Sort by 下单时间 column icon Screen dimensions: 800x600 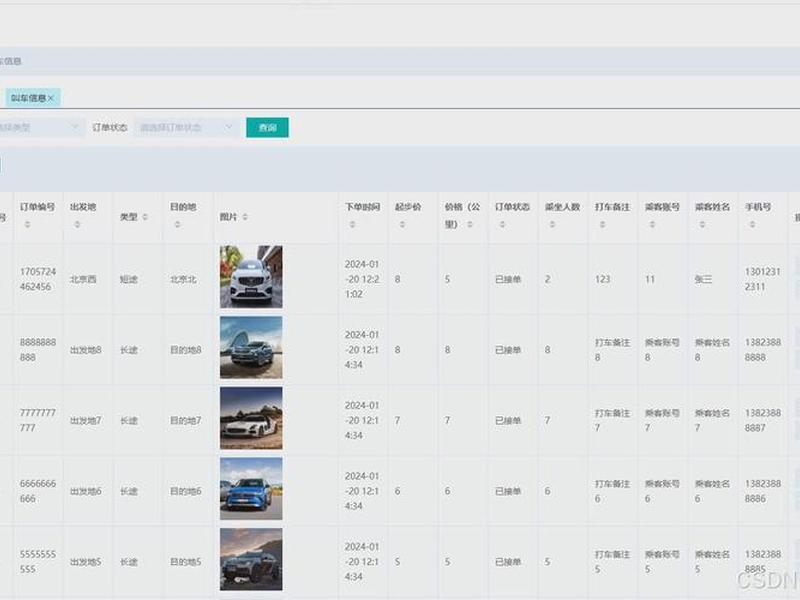(353, 224)
